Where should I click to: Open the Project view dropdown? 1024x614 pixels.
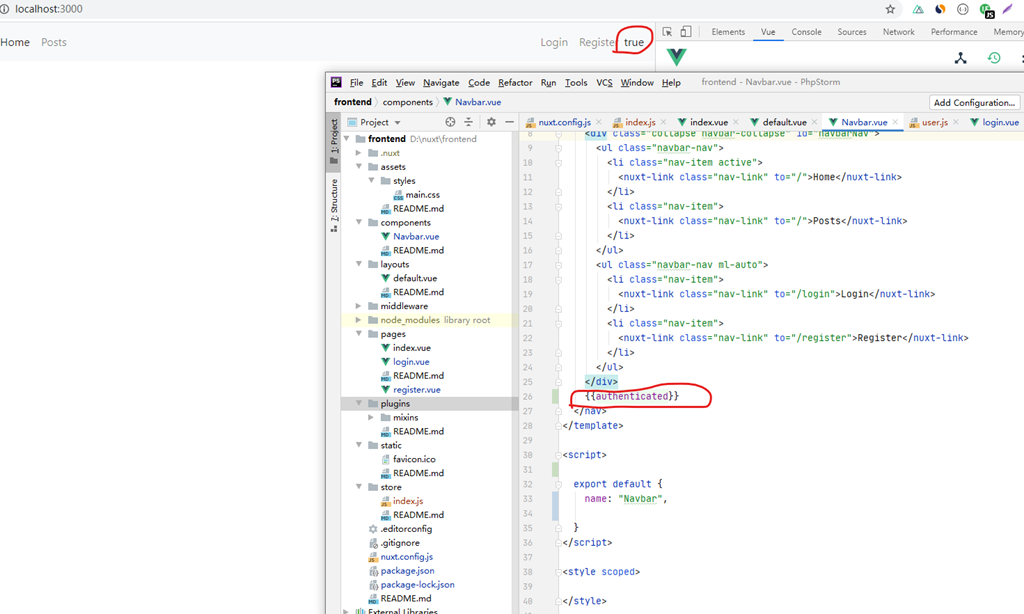[374, 122]
